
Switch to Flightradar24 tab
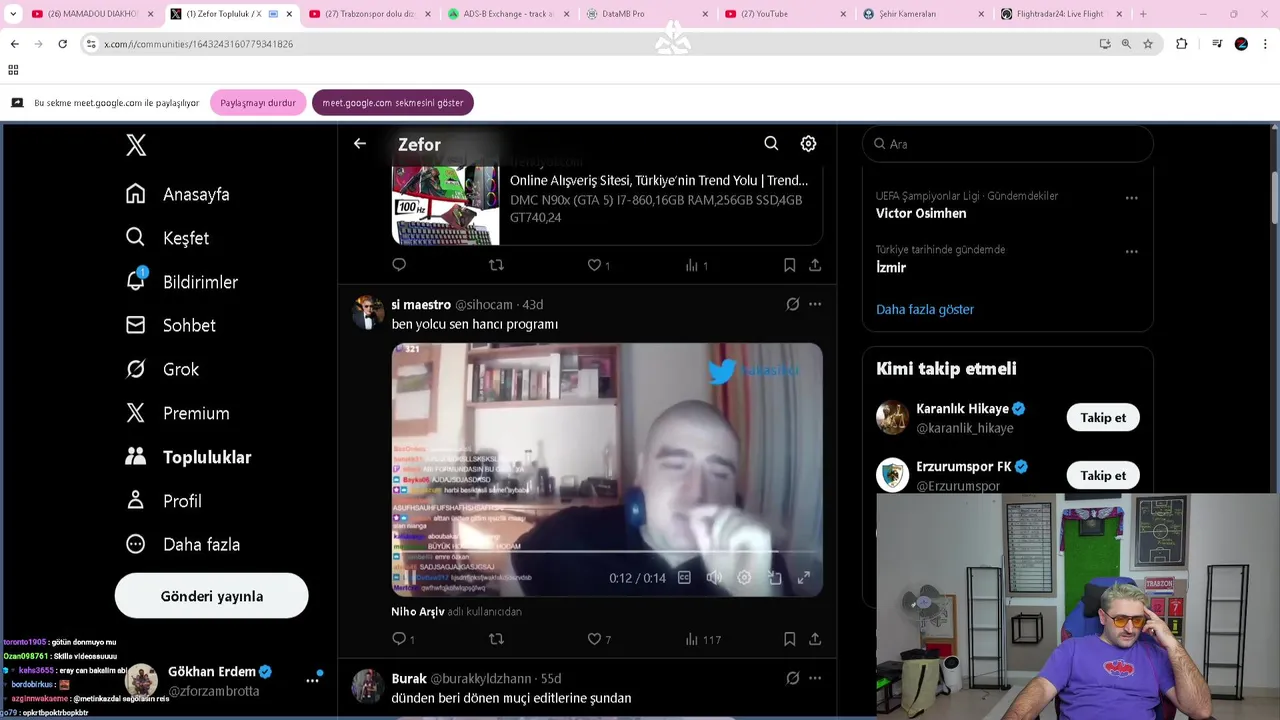click(1061, 14)
